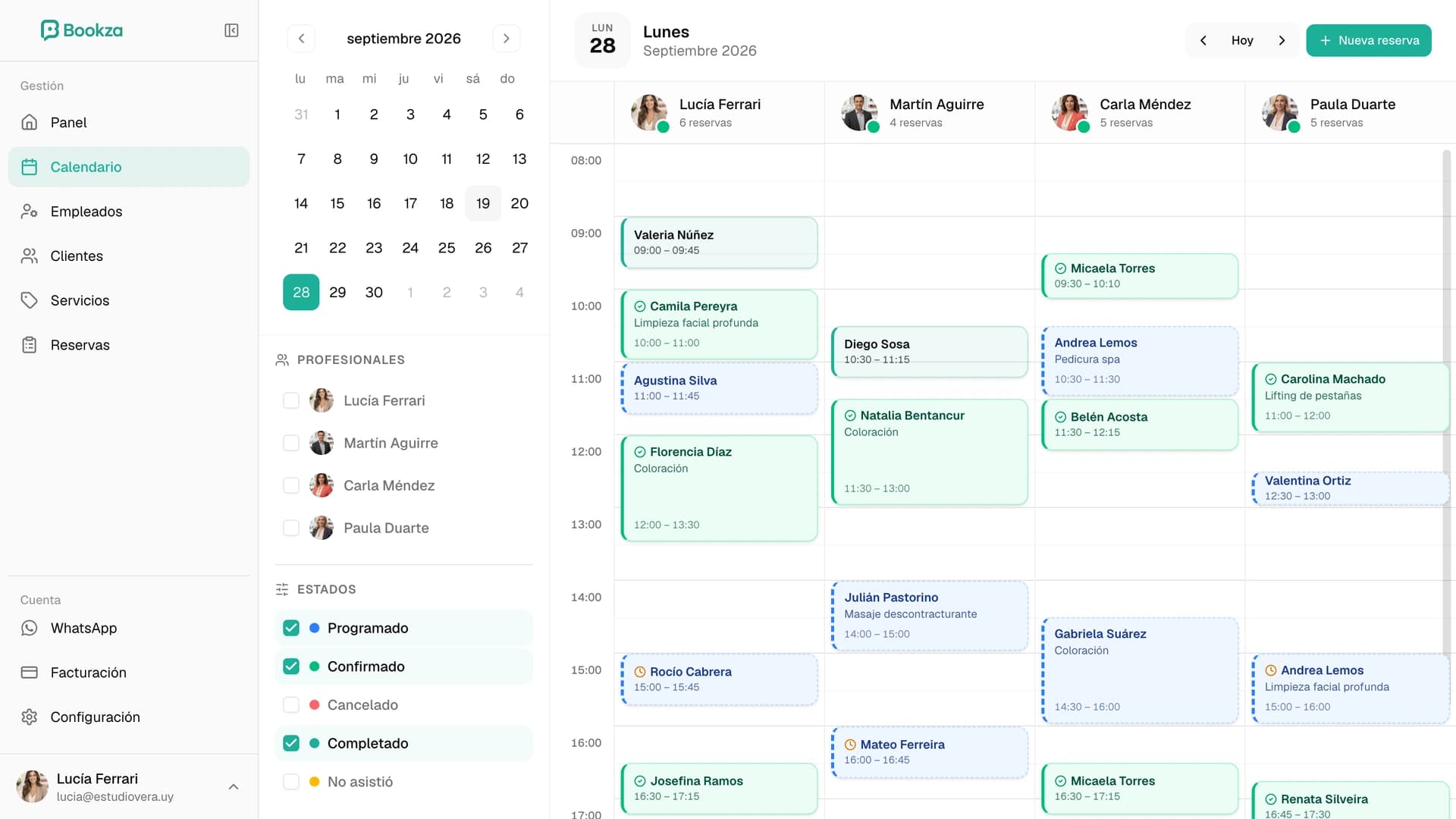Open Panel home icon
Screen dimensions: 1456x819
pos(30,122)
